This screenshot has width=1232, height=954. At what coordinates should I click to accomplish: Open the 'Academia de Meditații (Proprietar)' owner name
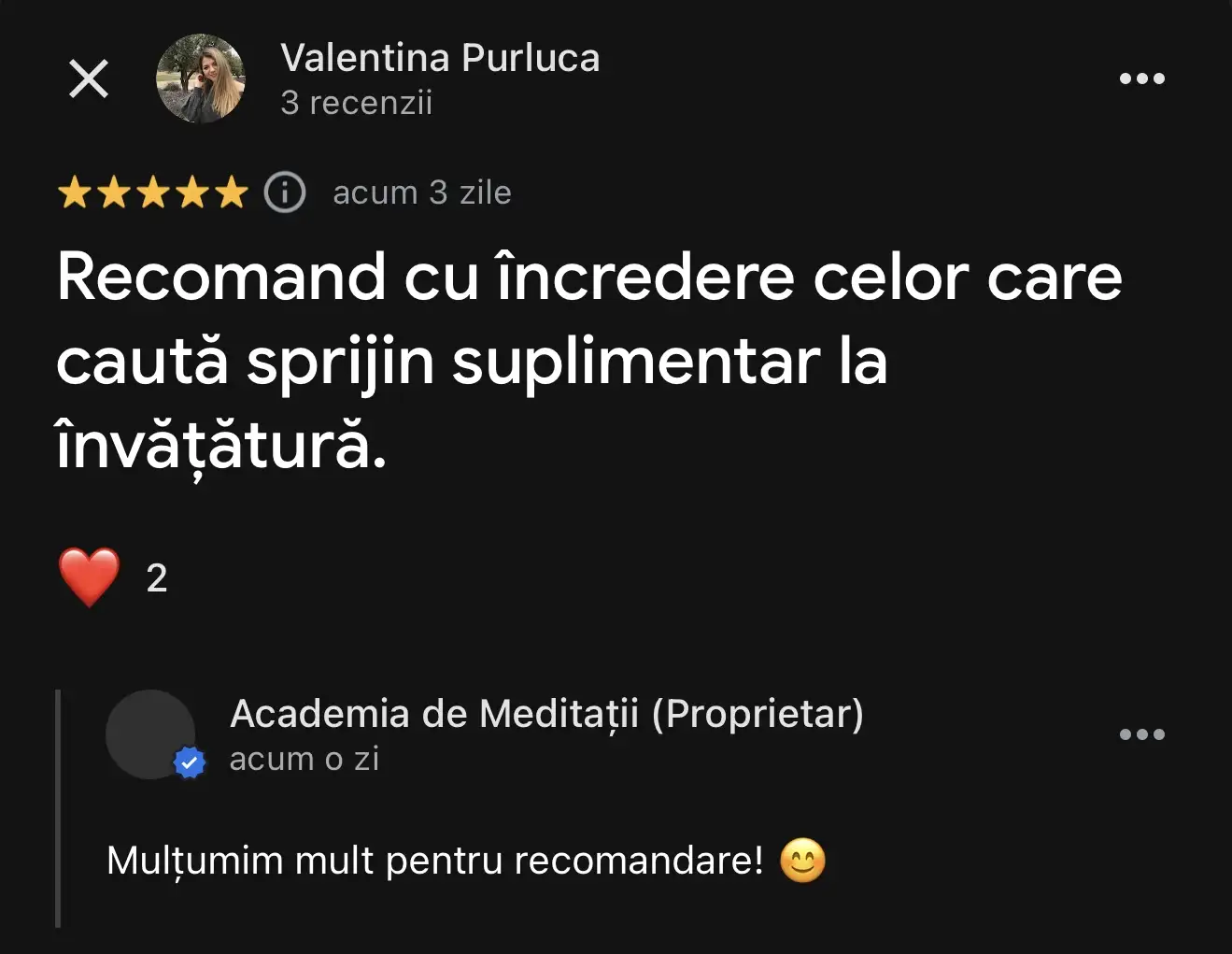pyautogui.click(x=547, y=714)
